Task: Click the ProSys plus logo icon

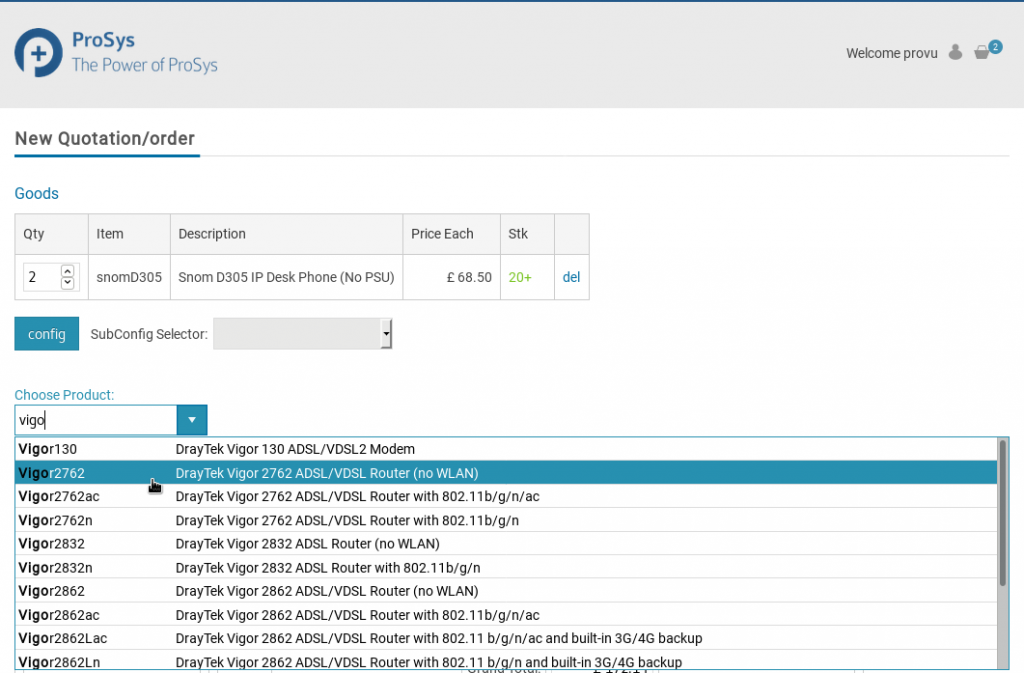Action: click(39, 52)
